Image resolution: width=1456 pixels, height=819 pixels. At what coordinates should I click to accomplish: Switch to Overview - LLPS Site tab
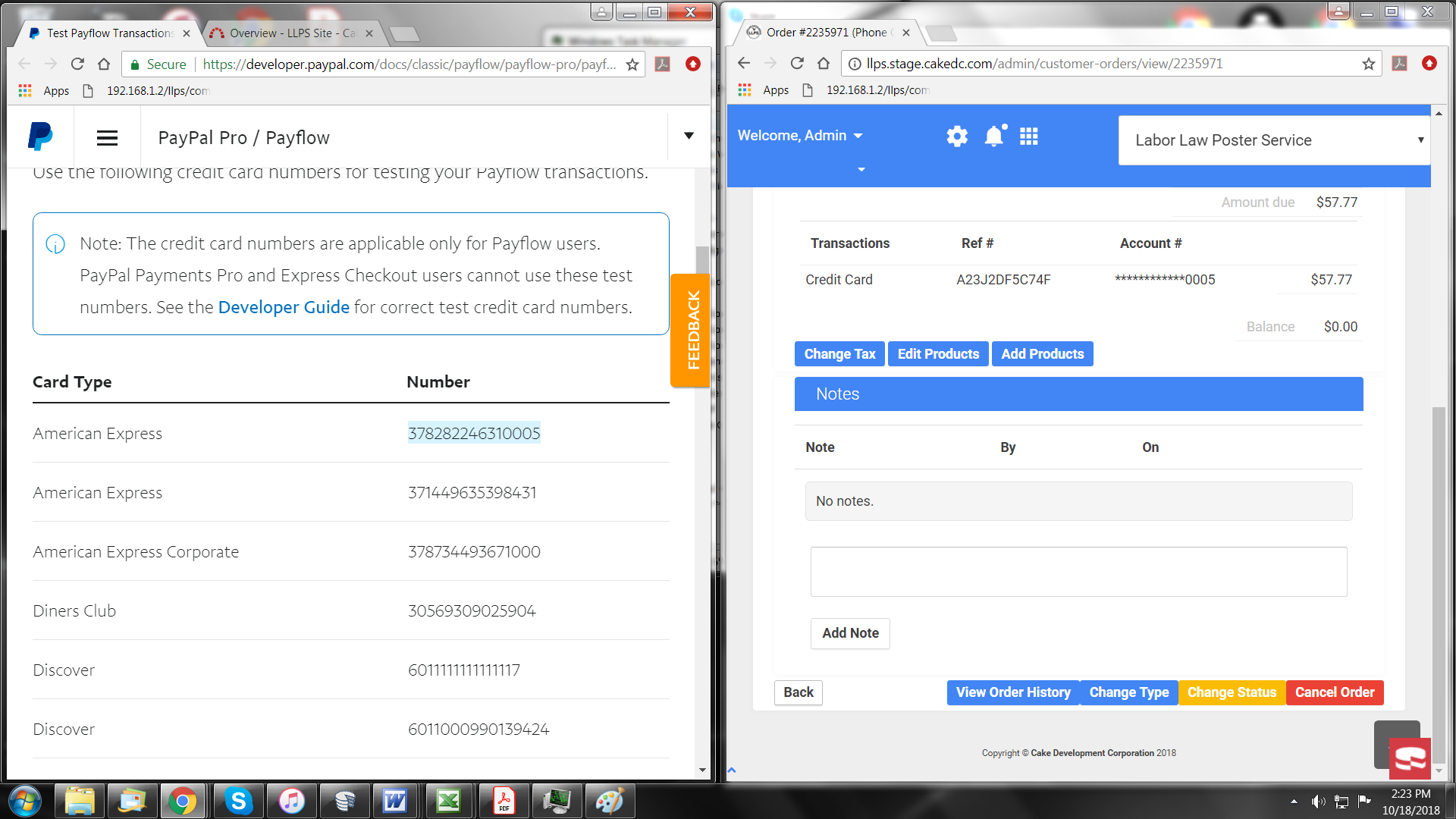pos(292,33)
